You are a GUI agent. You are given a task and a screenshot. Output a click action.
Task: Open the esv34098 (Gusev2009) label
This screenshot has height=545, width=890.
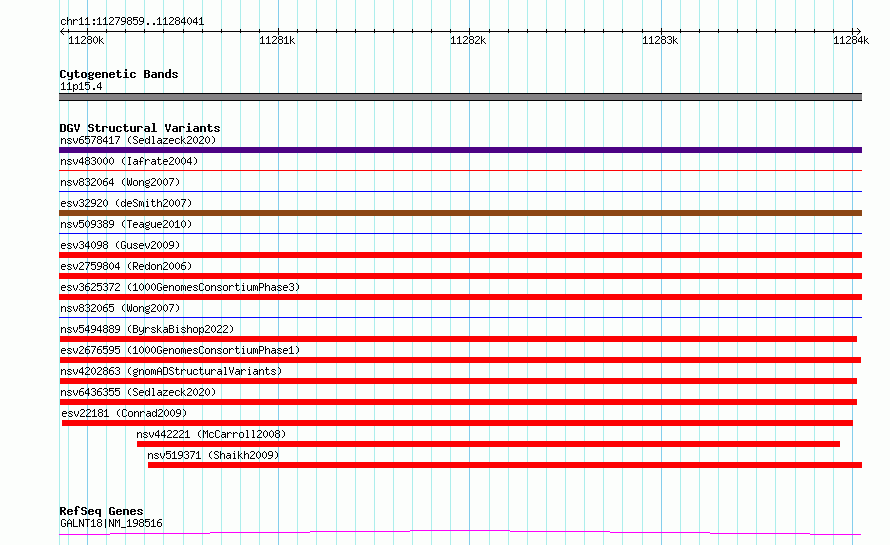(x=120, y=245)
